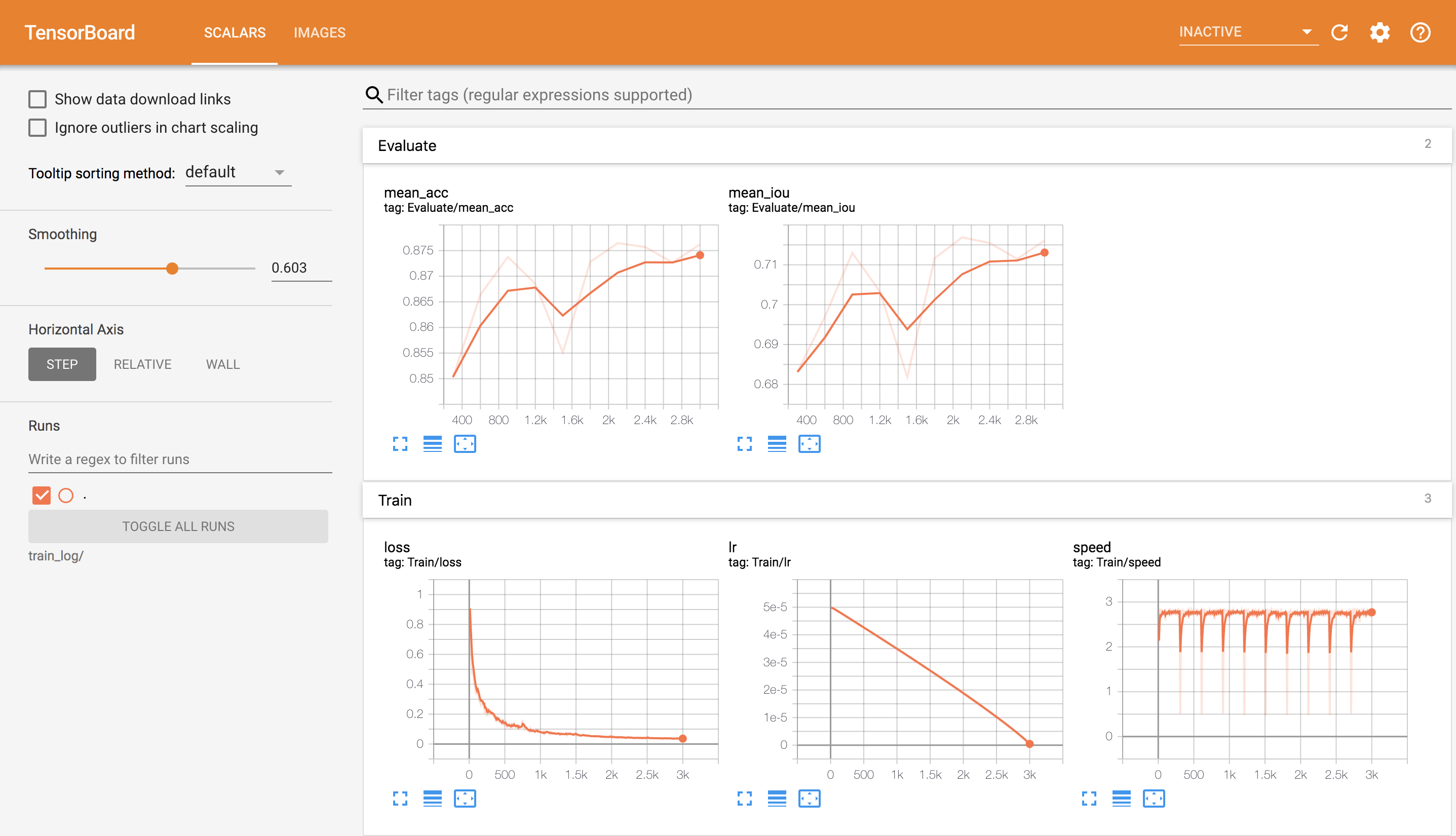The height and width of the screenshot is (836, 1456).
Task: Toggle y-axis log scale on lr chart
Action: pyautogui.click(x=777, y=799)
